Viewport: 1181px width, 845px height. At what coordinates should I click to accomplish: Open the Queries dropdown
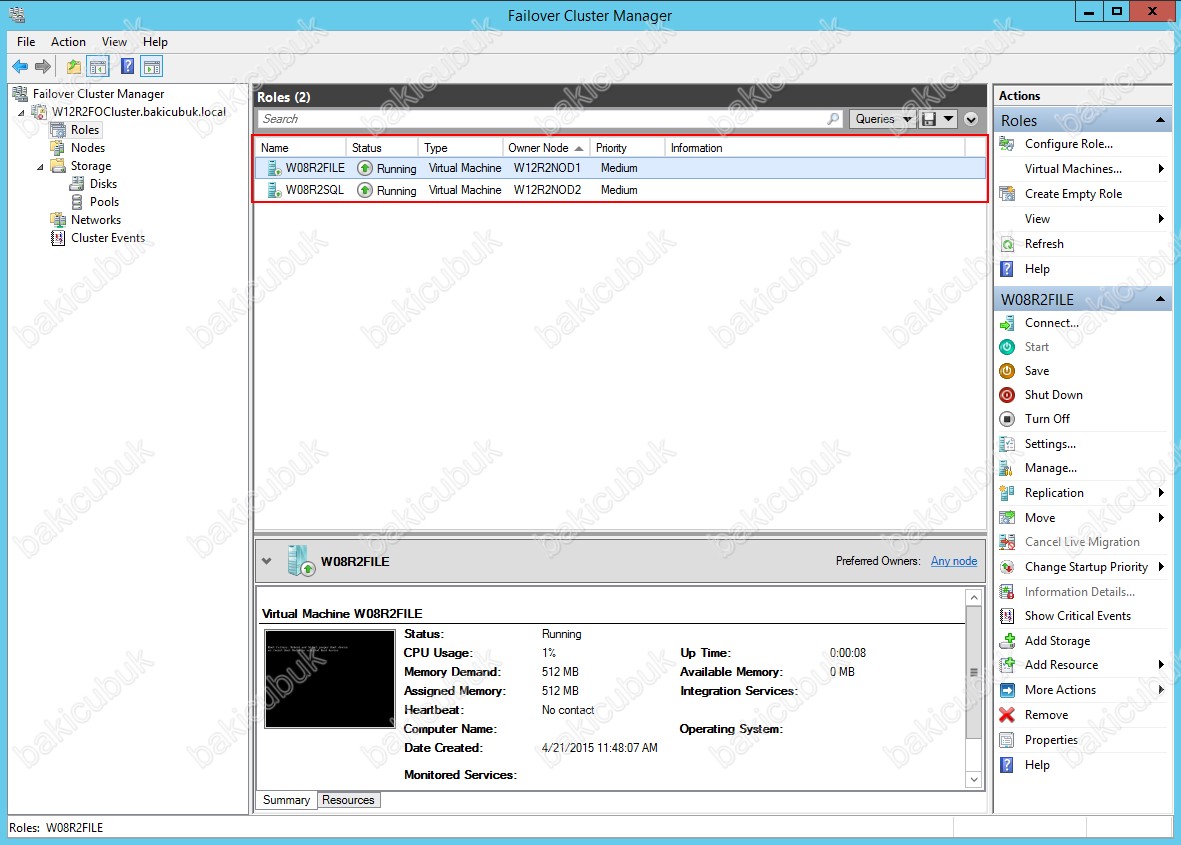pyautogui.click(x=882, y=119)
